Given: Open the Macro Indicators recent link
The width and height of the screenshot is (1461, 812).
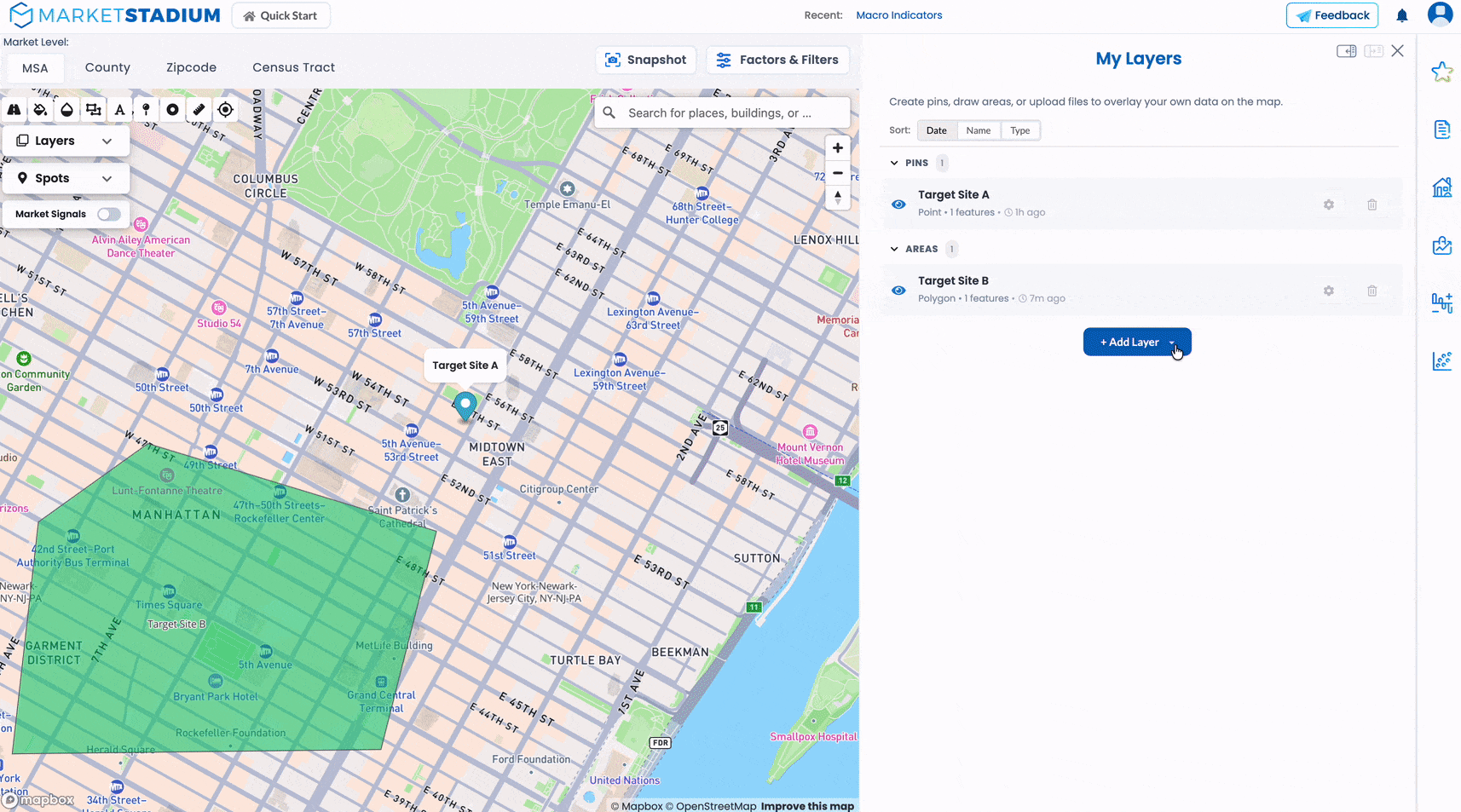Looking at the screenshot, I should tap(898, 15).
